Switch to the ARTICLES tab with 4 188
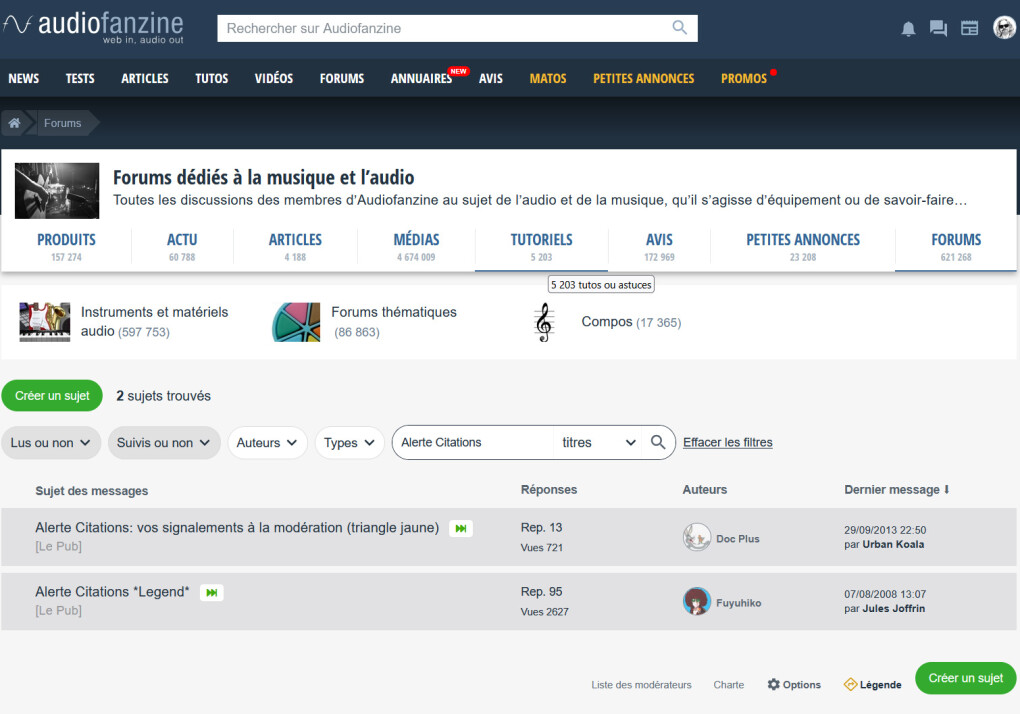The height and width of the screenshot is (714, 1020). [x=295, y=246]
